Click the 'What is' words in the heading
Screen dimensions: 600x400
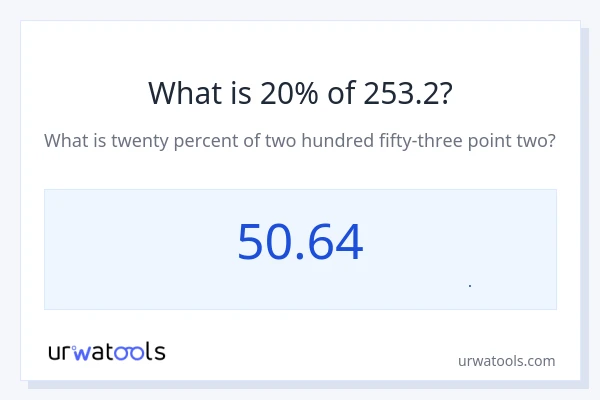(183, 93)
